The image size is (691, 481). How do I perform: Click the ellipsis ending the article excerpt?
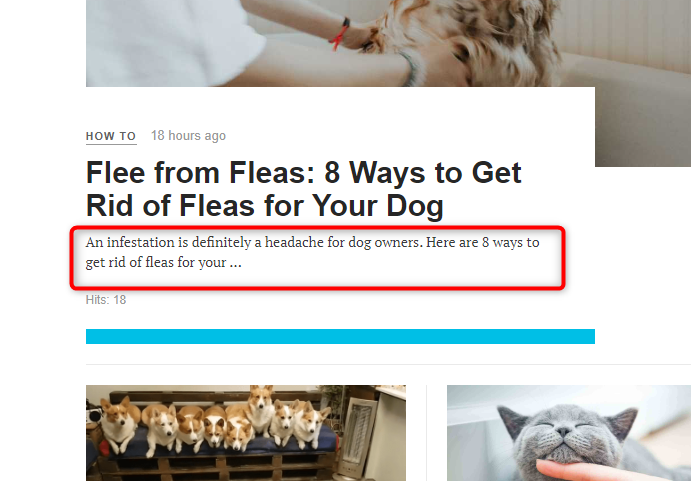click(x=236, y=263)
